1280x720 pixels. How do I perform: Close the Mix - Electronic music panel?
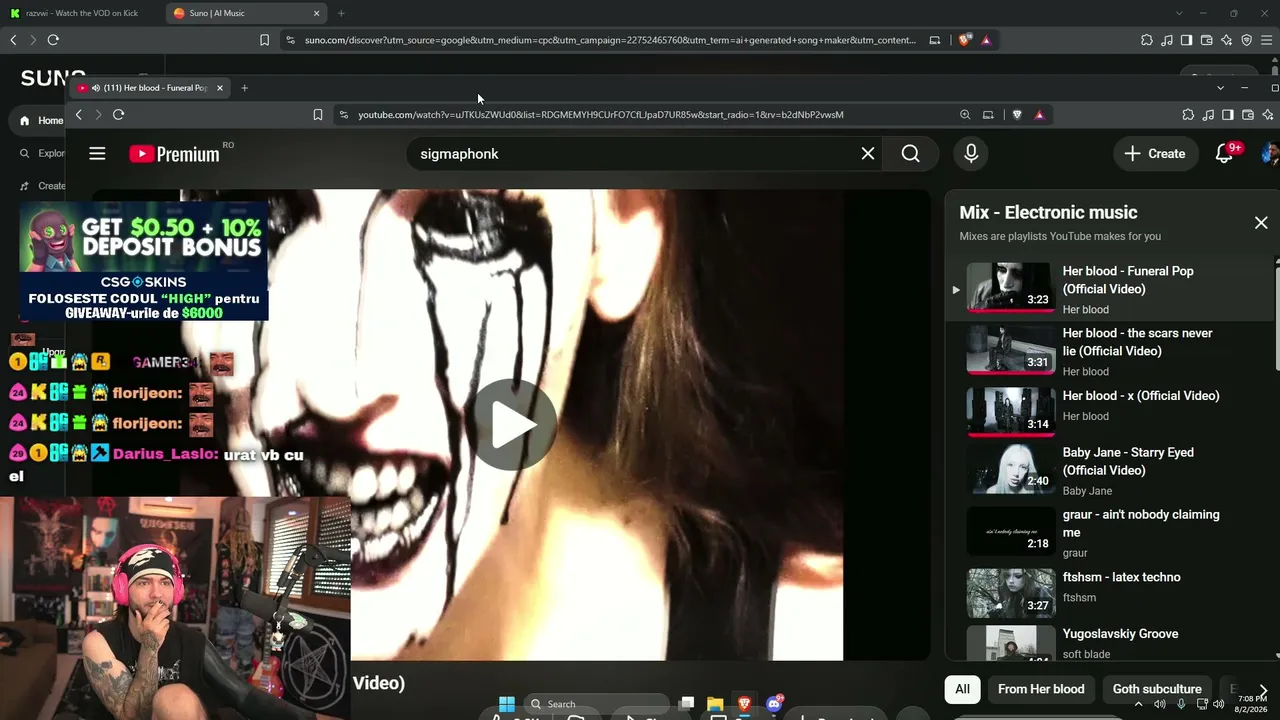(1261, 223)
